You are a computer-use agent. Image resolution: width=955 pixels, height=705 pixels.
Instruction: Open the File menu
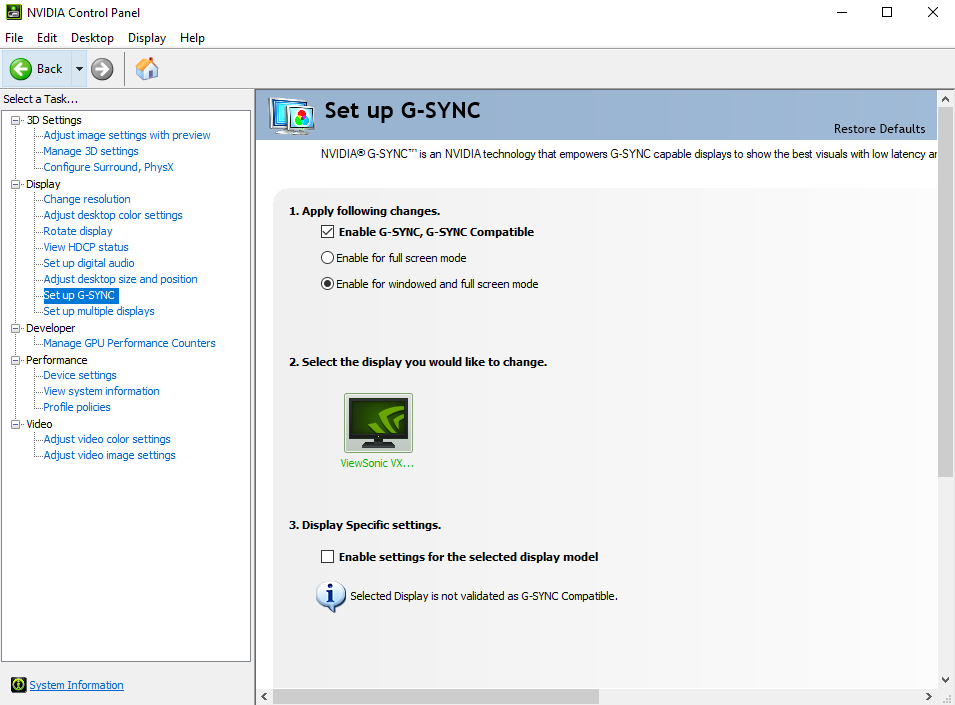(14, 38)
